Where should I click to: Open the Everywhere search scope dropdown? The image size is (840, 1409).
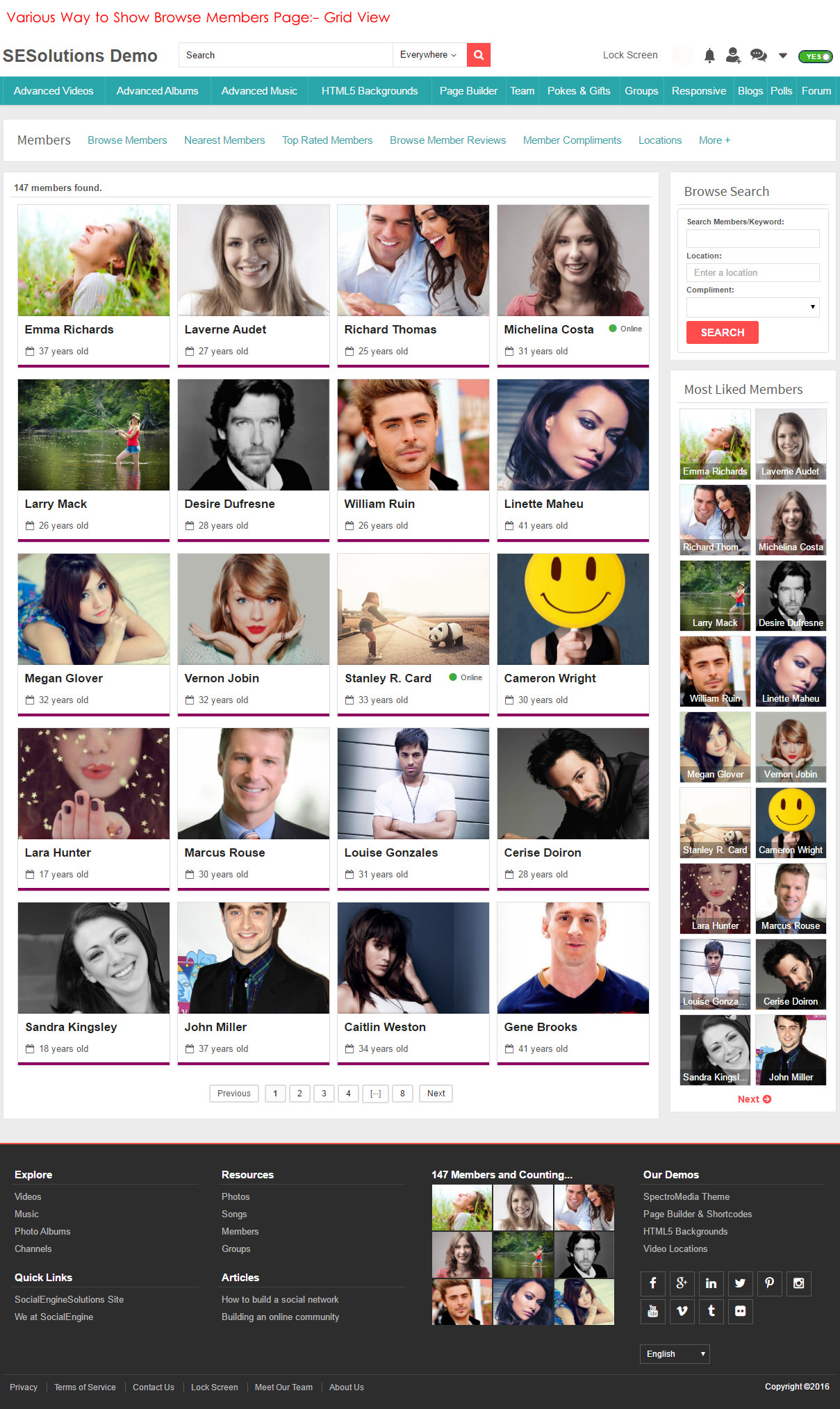point(429,55)
